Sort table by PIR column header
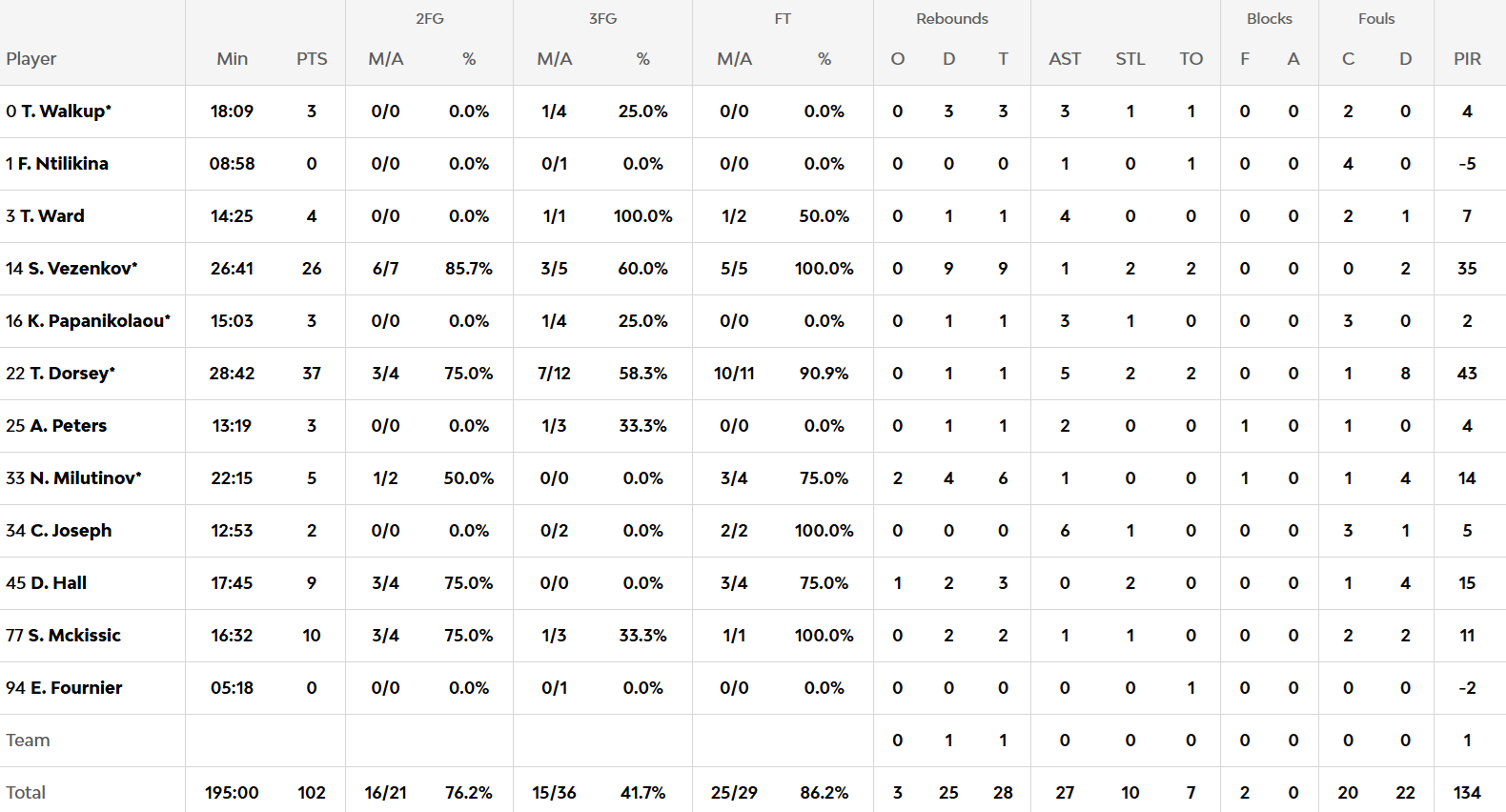The image size is (1506, 812). point(1467,59)
